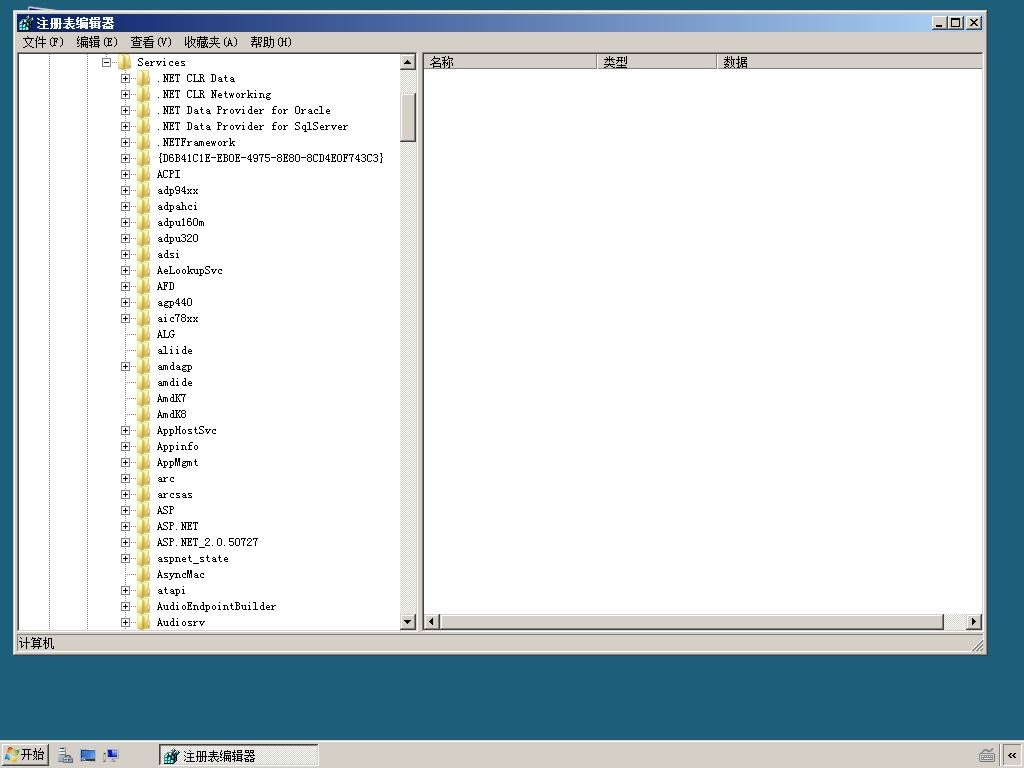Click the folder icon next to ALG

tap(144, 334)
